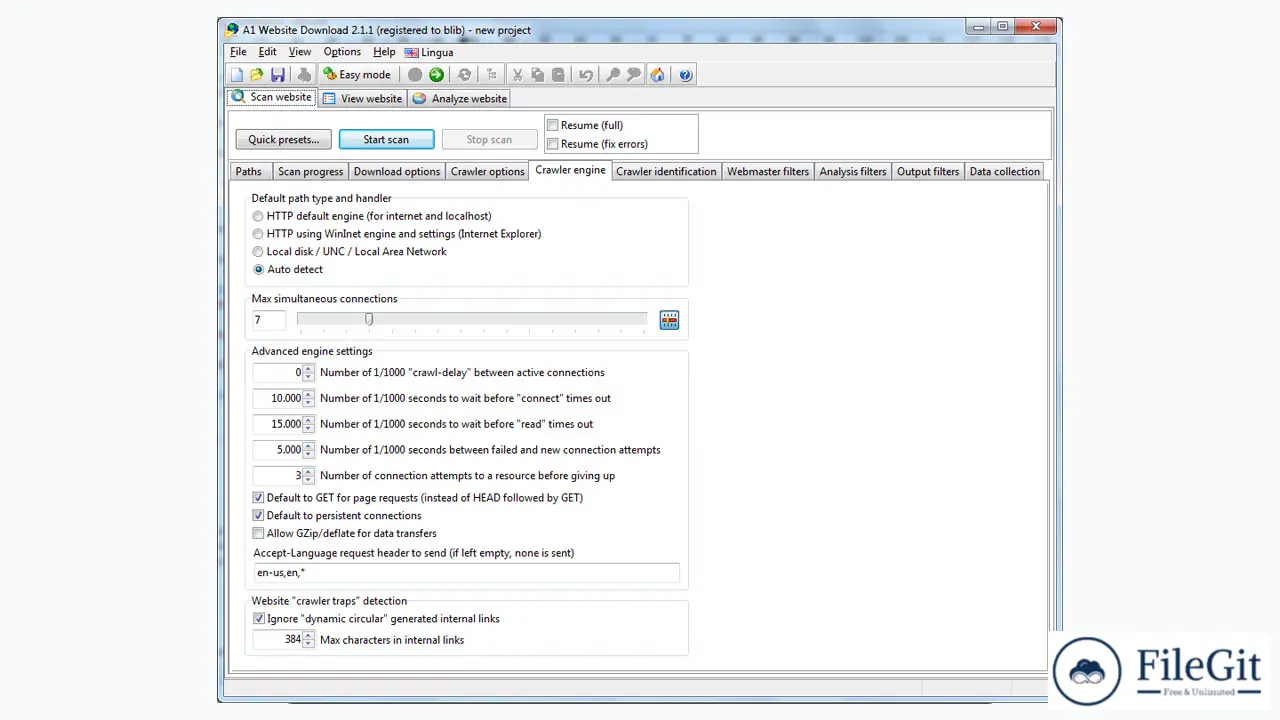The width and height of the screenshot is (1280, 720).
Task: Open the Webmaster filters tab
Action: click(x=768, y=172)
